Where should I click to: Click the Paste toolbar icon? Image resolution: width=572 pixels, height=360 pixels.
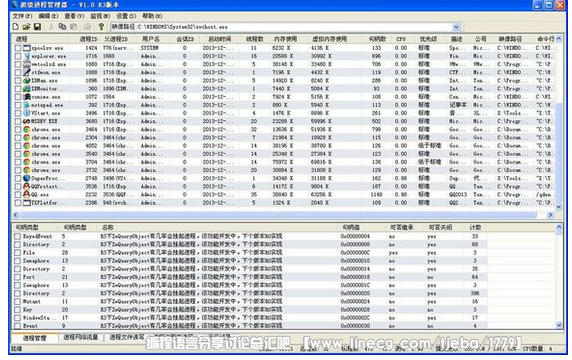(x=73, y=27)
